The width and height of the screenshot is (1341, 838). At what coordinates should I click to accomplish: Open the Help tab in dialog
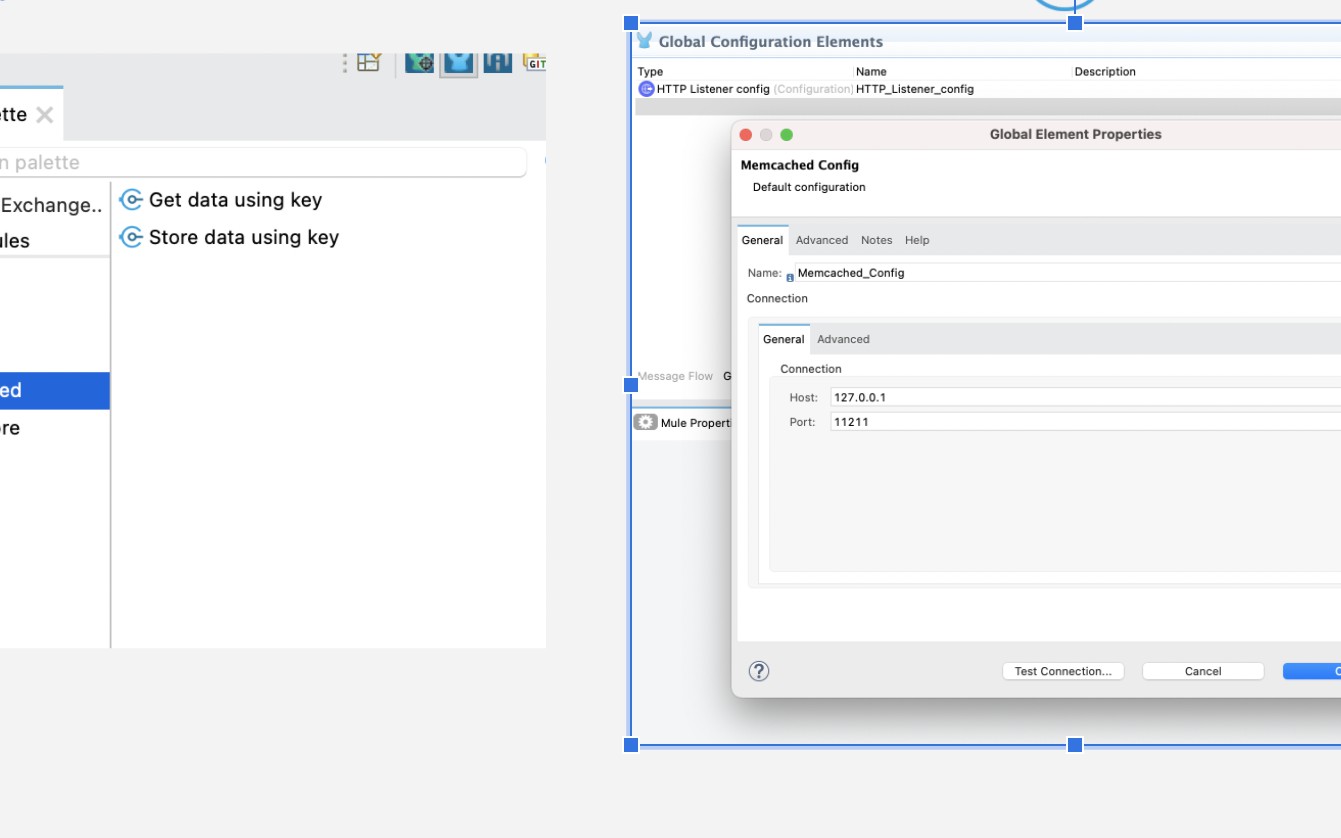917,240
